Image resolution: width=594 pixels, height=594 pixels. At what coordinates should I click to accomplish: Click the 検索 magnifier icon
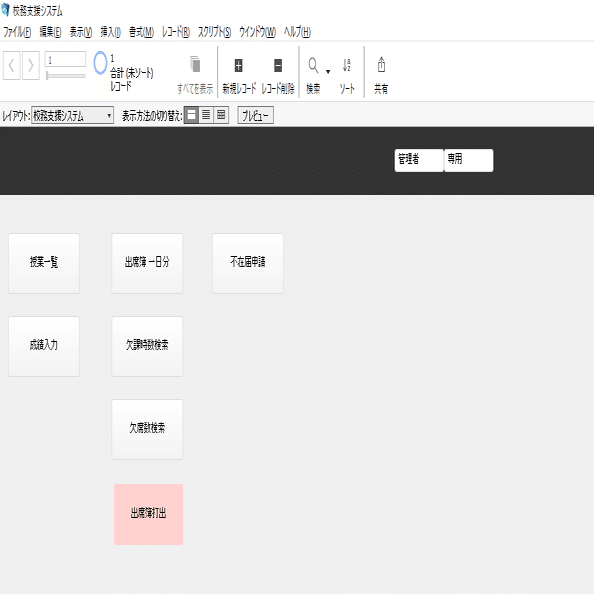click(x=313, y=65)
